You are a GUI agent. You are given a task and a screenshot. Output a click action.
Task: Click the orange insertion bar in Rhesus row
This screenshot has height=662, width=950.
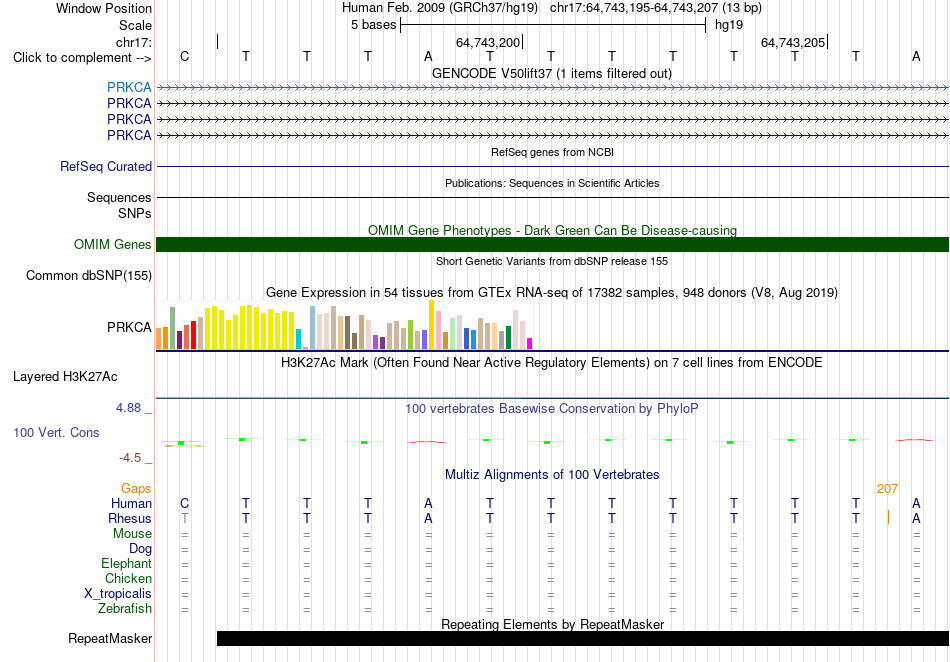tap(888, 517)
